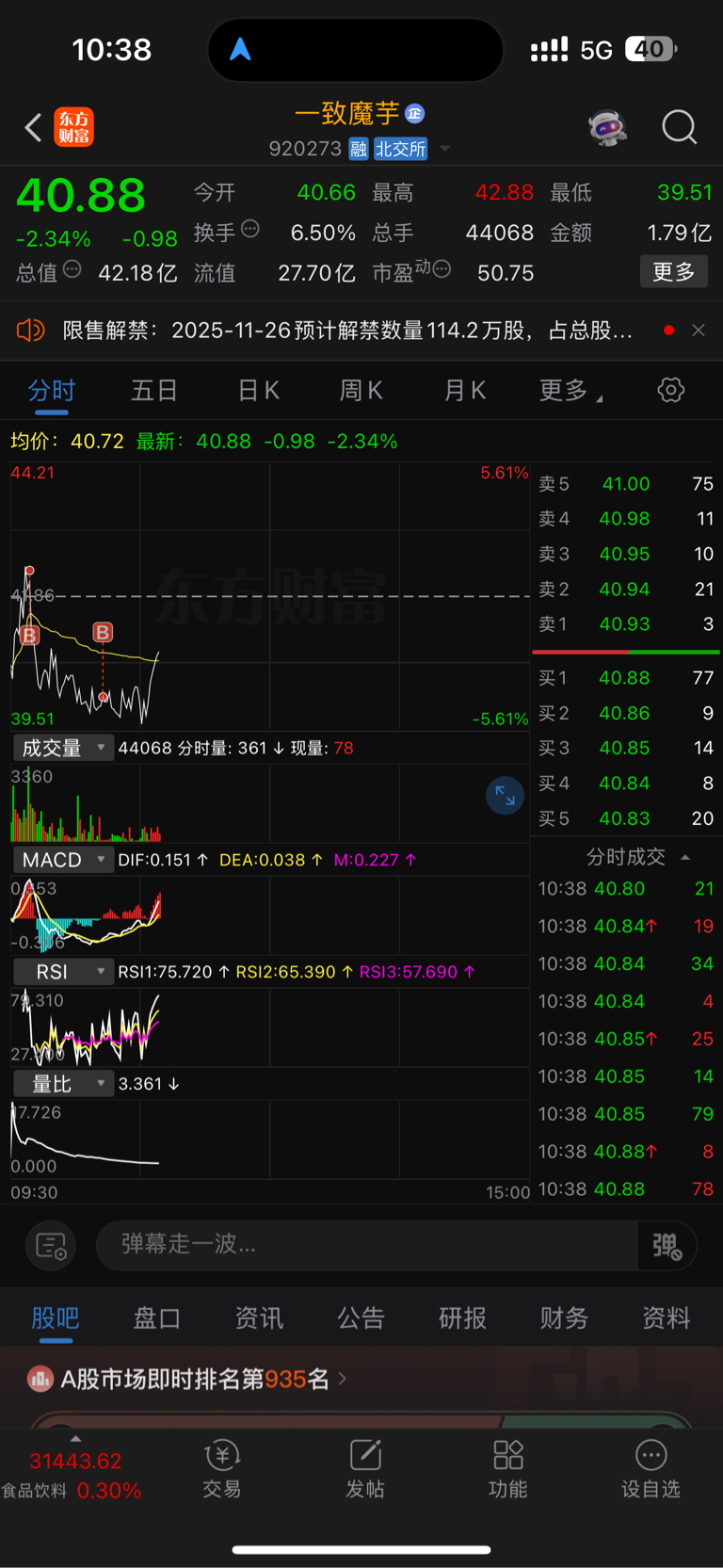Switch to the 分时 chart tab
The image size is (723, 1568).
click(x=51, y=390)
